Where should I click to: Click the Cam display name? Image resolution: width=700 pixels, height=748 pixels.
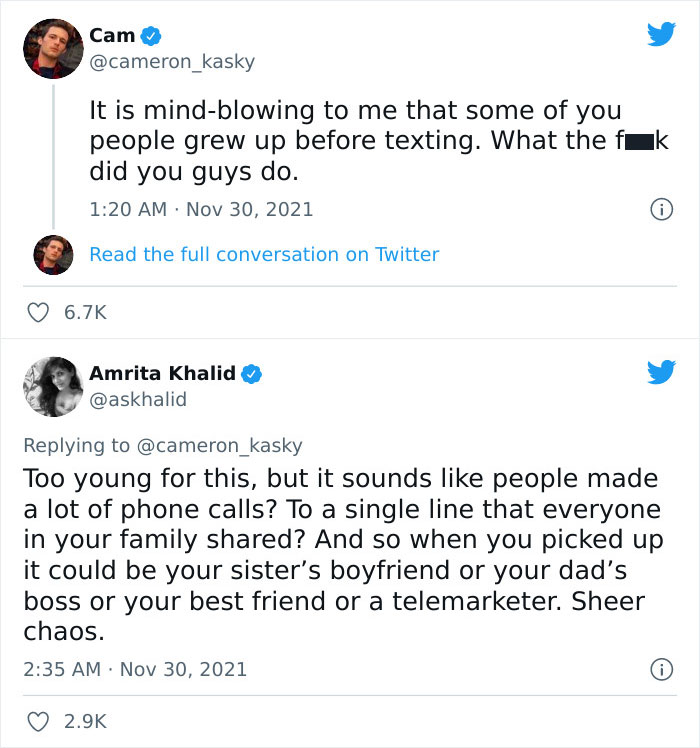tap(112, 35)
